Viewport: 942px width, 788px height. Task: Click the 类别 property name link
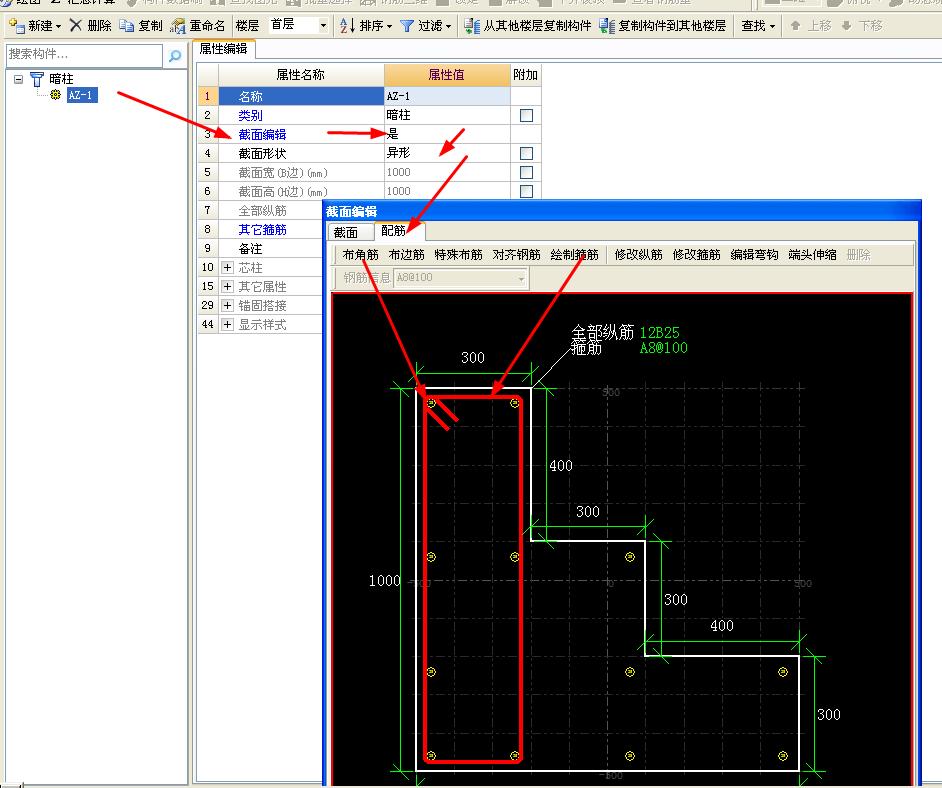(250, 115)
